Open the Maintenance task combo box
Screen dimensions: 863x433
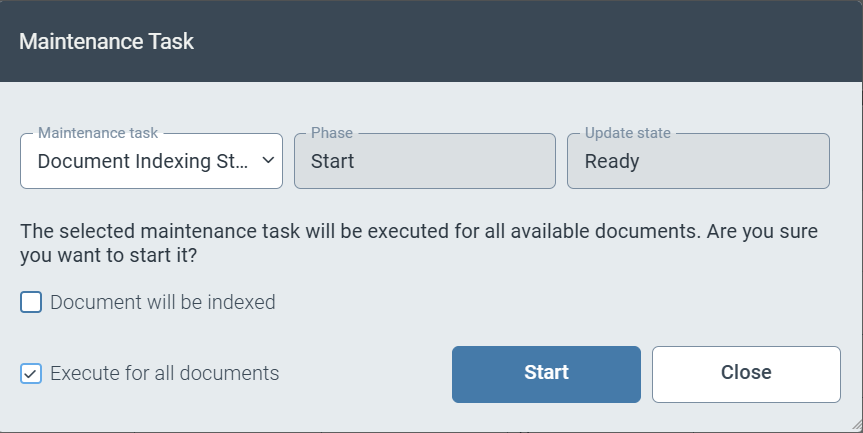(150, 161)
